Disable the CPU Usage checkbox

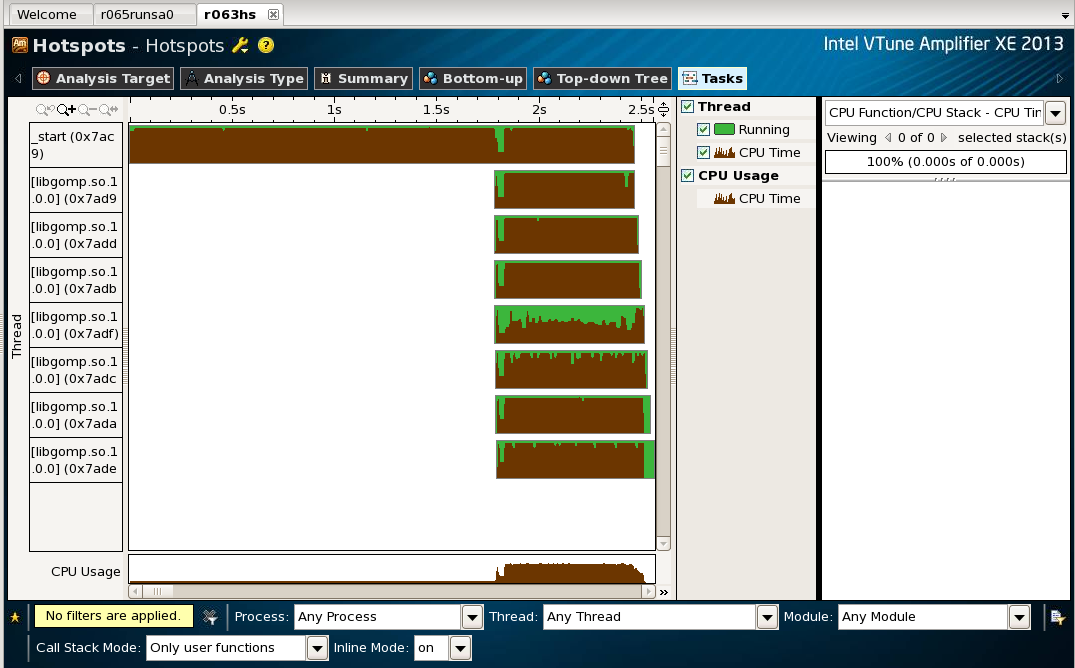687,176
